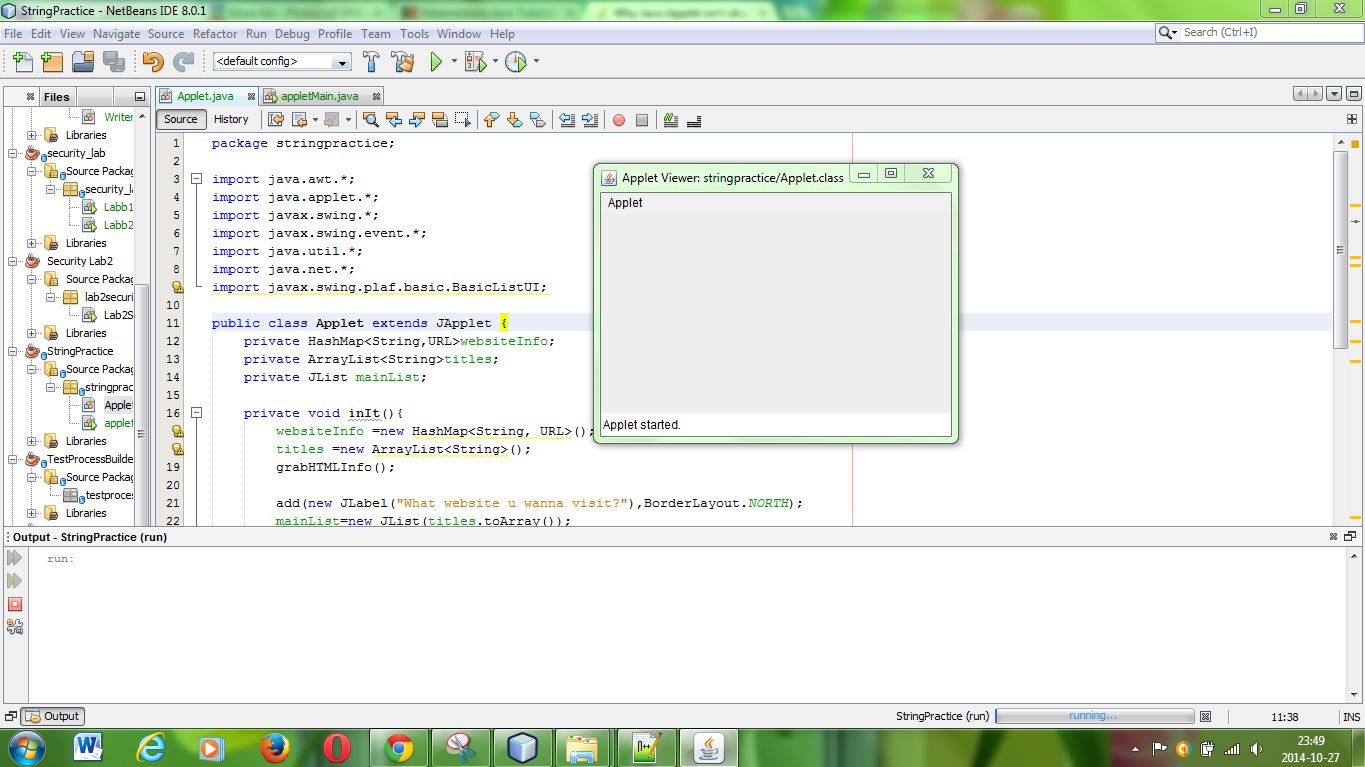Viewport: 1365px width, 767px height.
Task: Click in the Search (Ctrl+I) field
Action: (x=1270, y=33)
